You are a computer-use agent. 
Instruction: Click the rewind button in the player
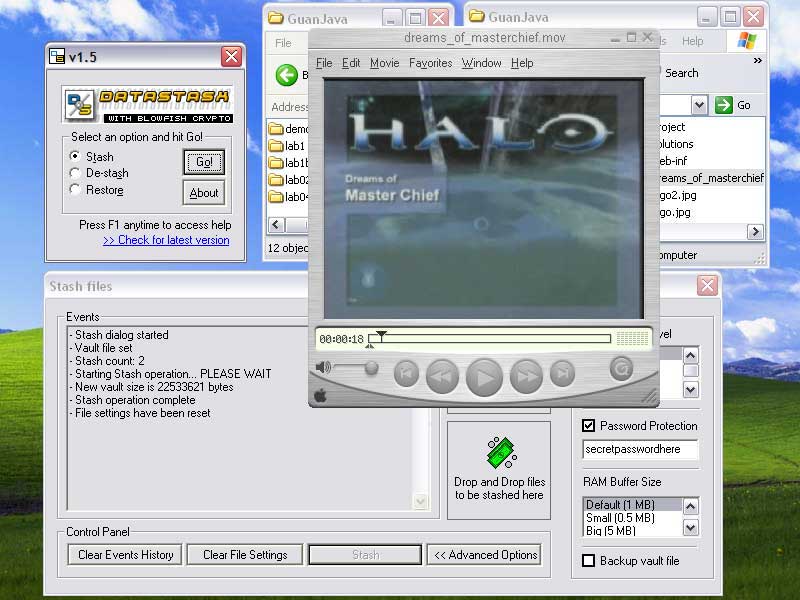(442, 376)
